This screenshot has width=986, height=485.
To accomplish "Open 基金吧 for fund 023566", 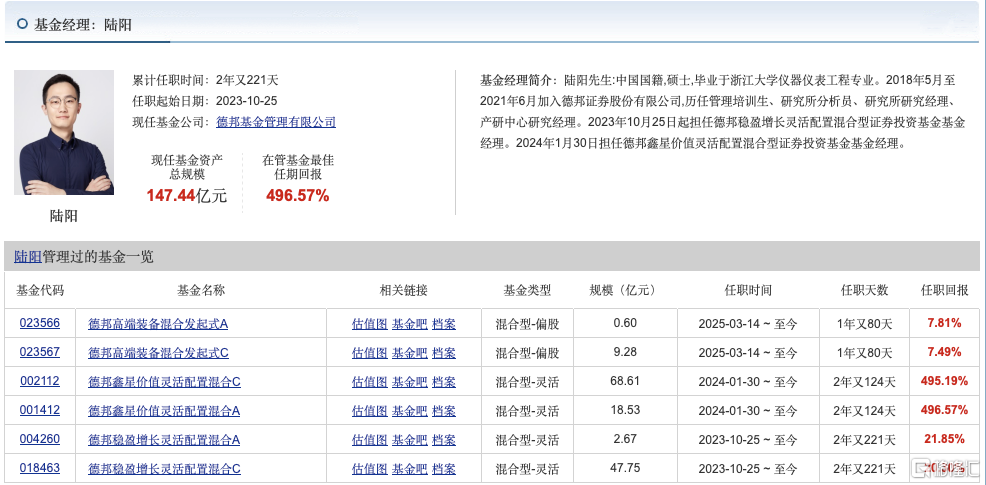I will tap(410, 324).
